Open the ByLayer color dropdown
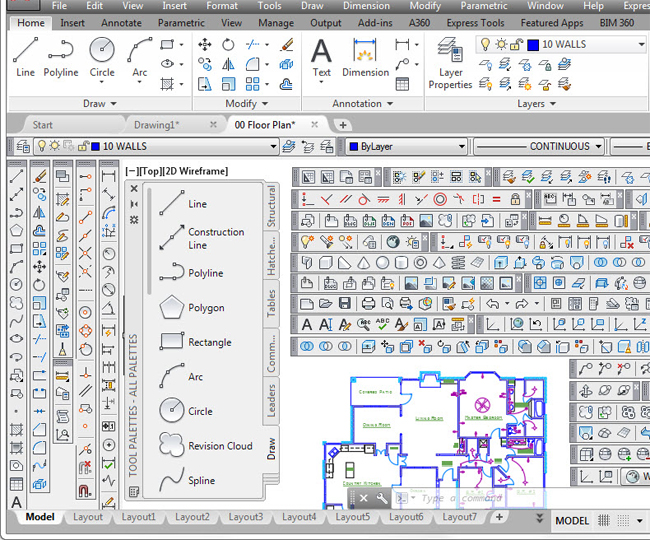Image resolution: width=650 pixels, height=540 pixels. (461, 146)
